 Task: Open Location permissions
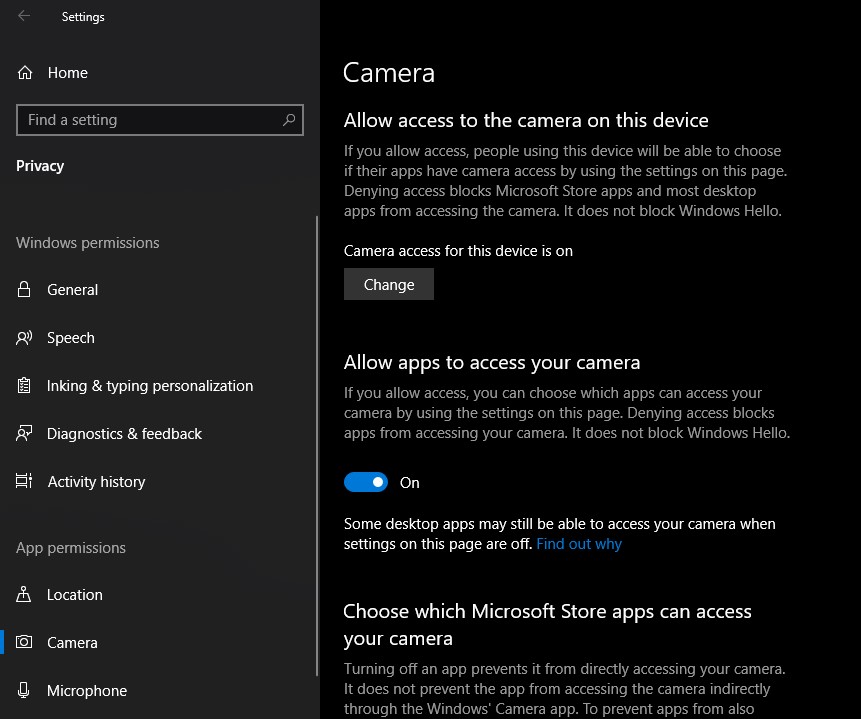click(x=158, y=594)
